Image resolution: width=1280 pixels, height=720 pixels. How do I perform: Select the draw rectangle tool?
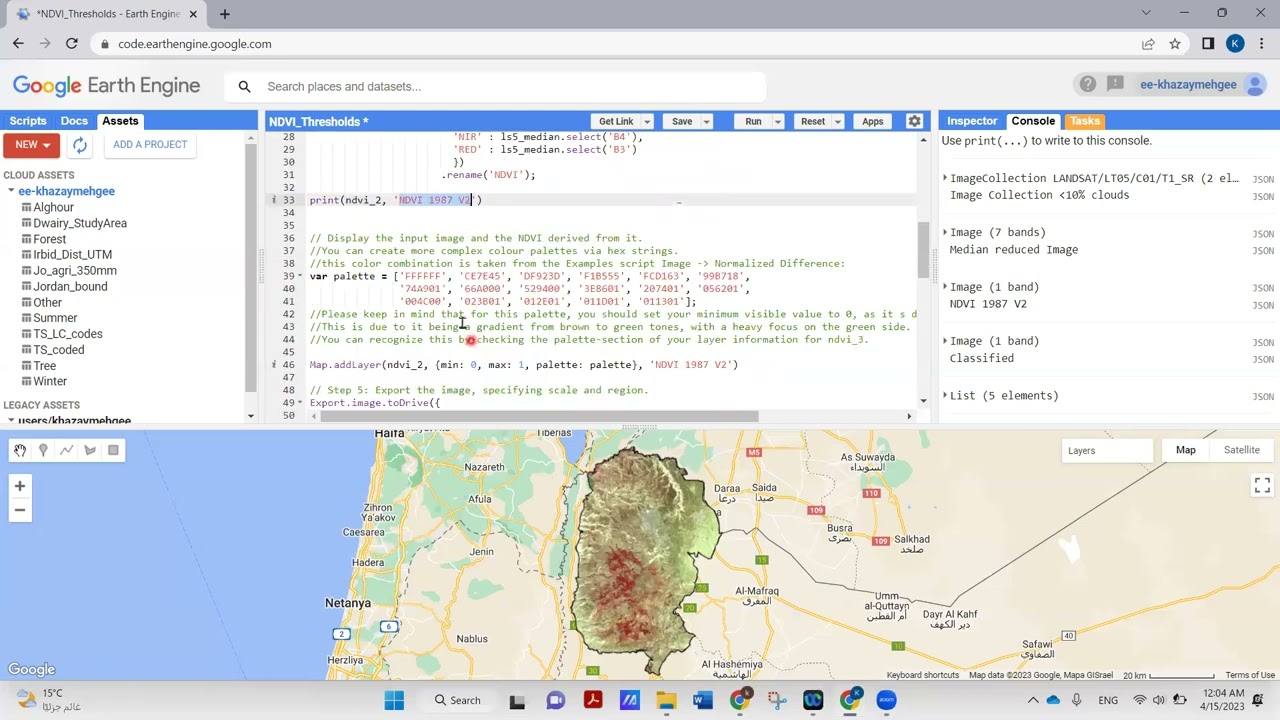tap(113, 451)
